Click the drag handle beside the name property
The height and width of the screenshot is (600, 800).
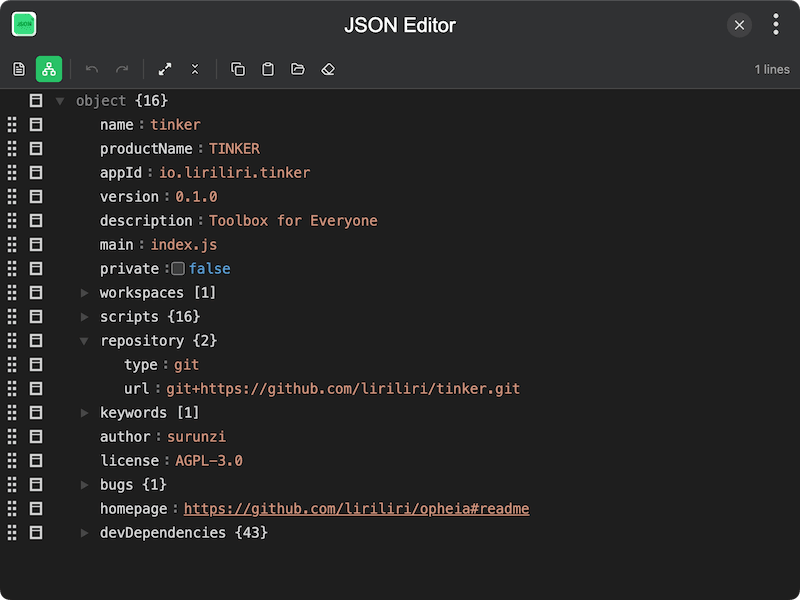pos(11,124)
